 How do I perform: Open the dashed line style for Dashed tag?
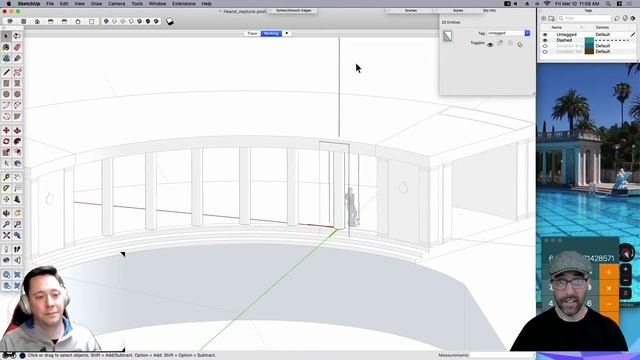611,40
